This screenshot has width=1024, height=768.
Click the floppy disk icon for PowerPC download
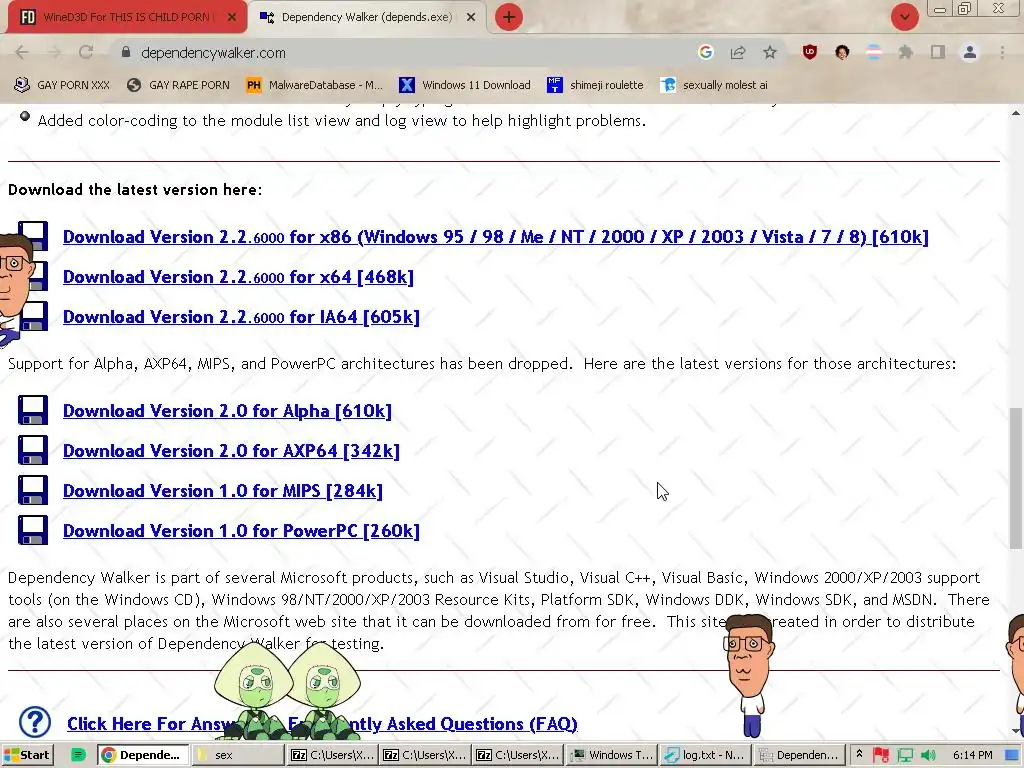pyautogui.click(x=33, y=530)
